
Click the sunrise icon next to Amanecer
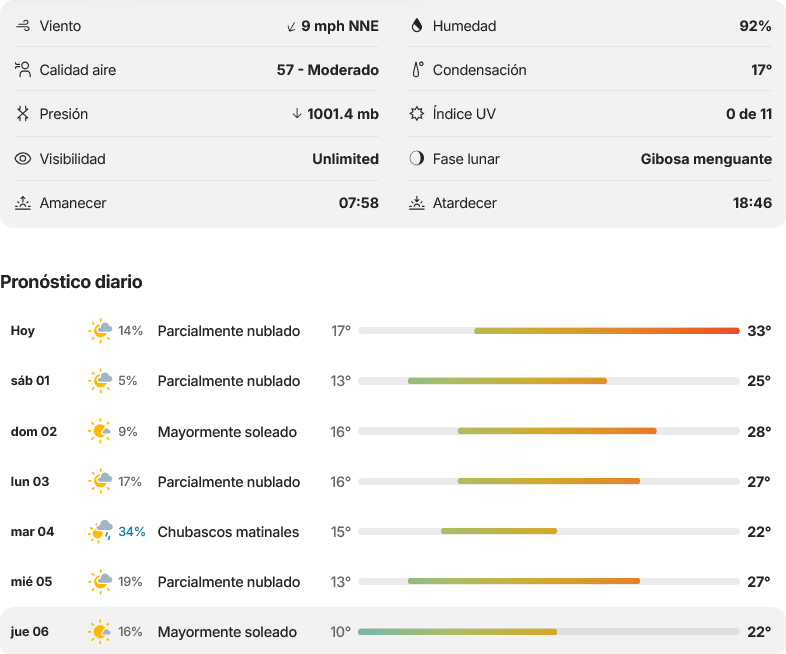(x=23, y=203)
